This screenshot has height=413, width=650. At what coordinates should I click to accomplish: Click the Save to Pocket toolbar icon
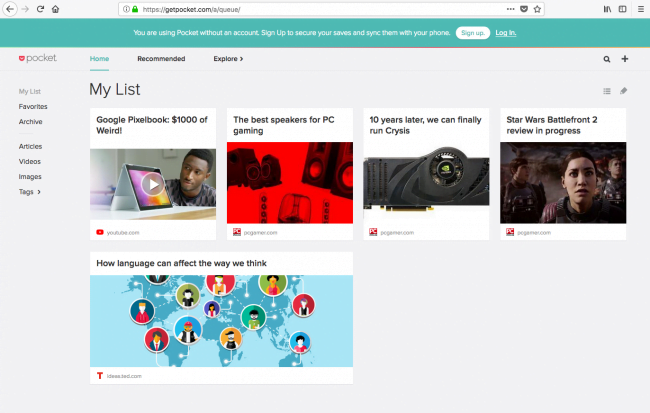point(524,9)
